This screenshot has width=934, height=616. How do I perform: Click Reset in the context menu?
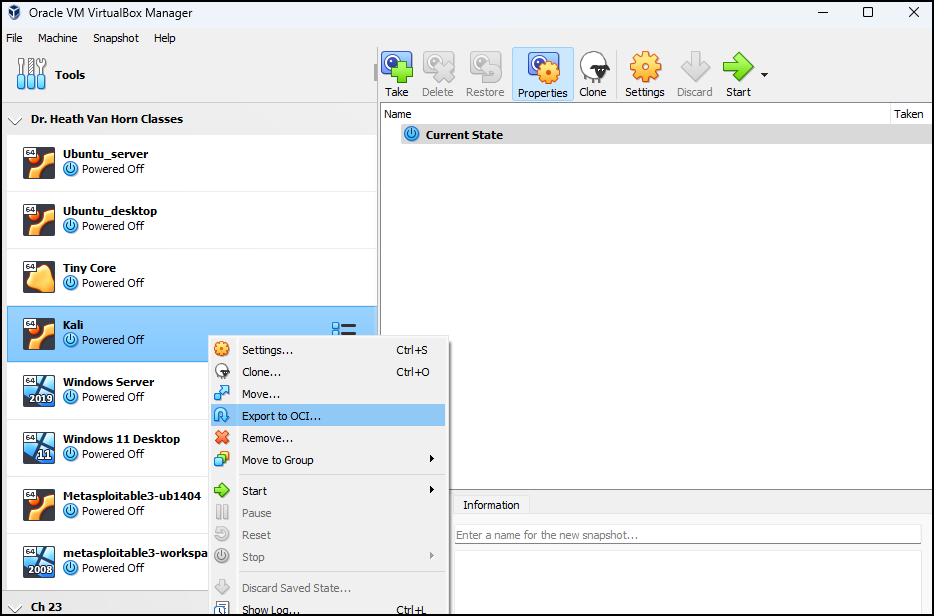click(x=328, y=535)
